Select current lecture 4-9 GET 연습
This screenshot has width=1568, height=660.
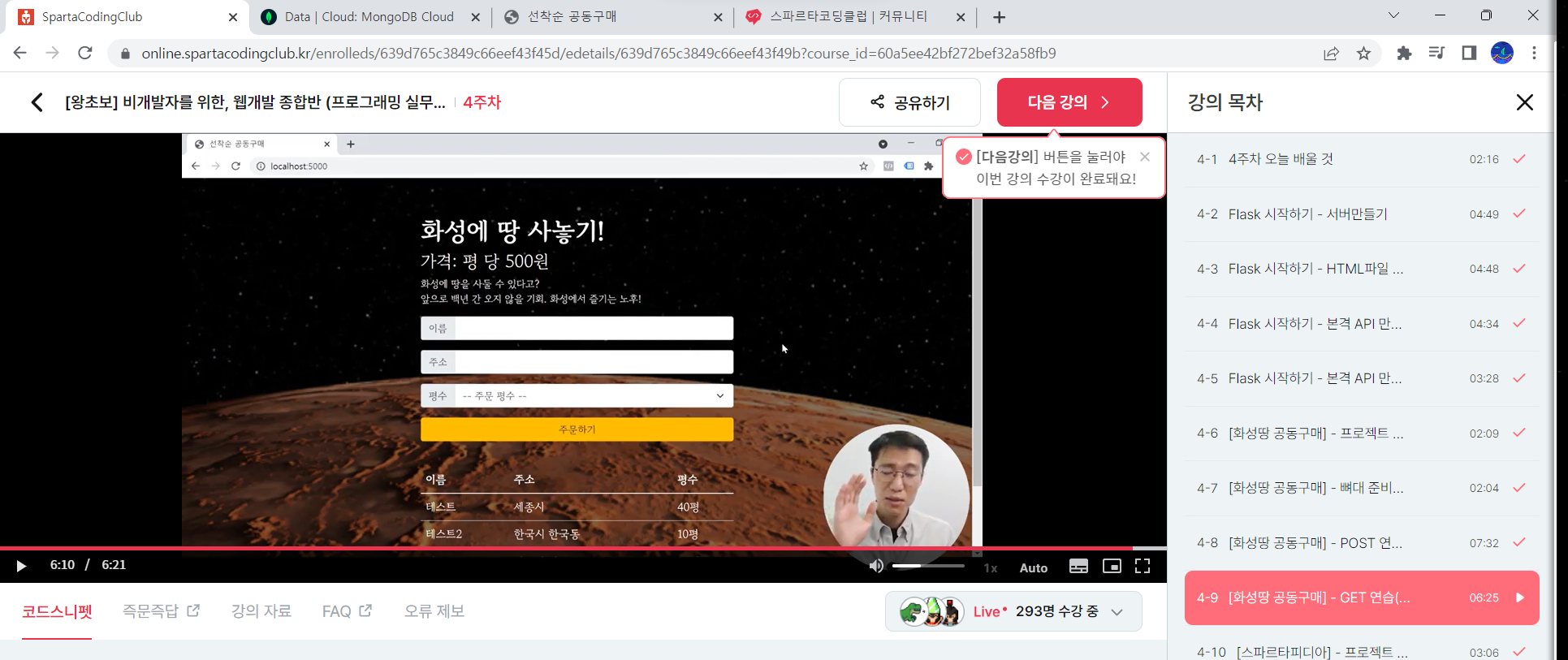[x=1361, y=597]
